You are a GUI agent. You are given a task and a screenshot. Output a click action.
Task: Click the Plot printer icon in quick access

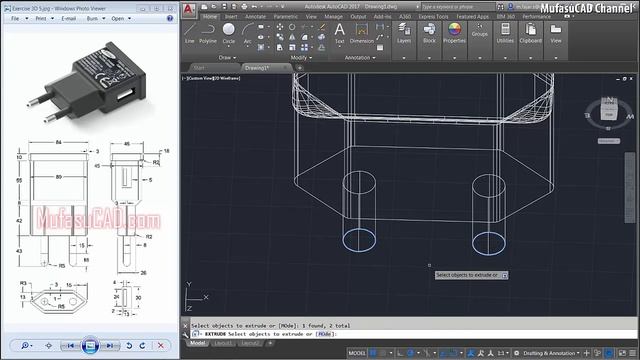point(244,7)
